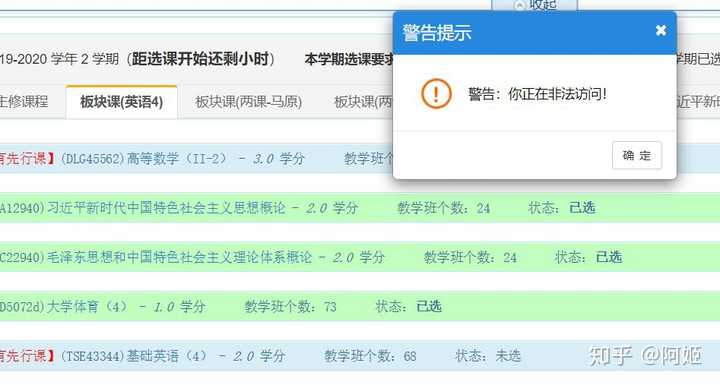
Task: Click the 警告提示 dialog title
Action: 437,33
